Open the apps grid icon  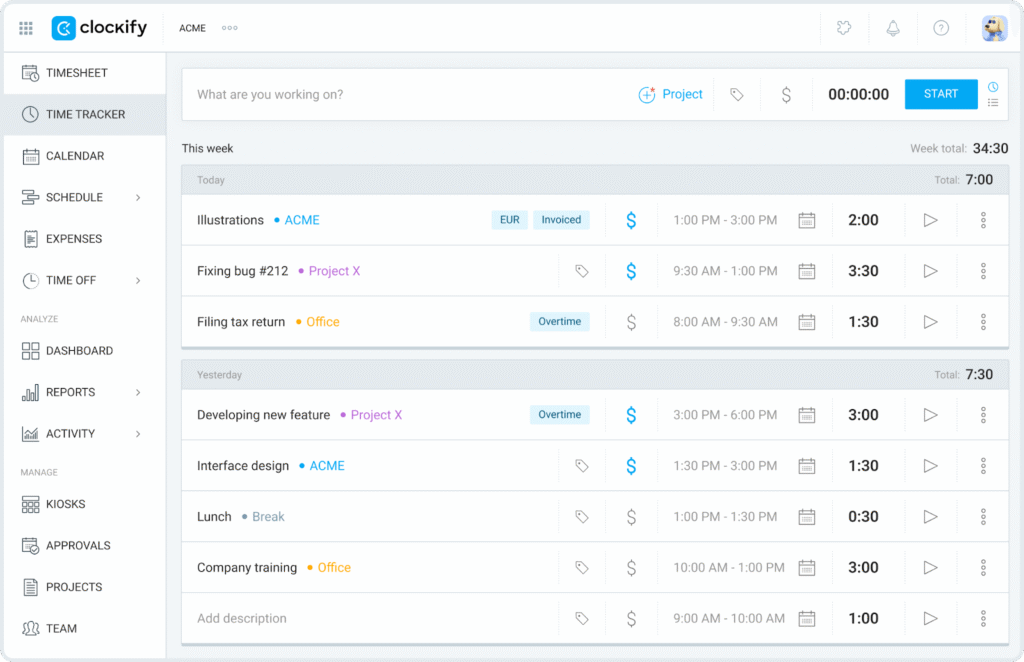[x=26, y=28]
